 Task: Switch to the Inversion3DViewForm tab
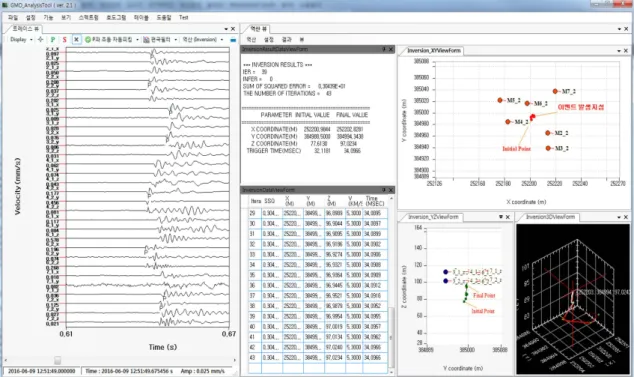(550, 217)
